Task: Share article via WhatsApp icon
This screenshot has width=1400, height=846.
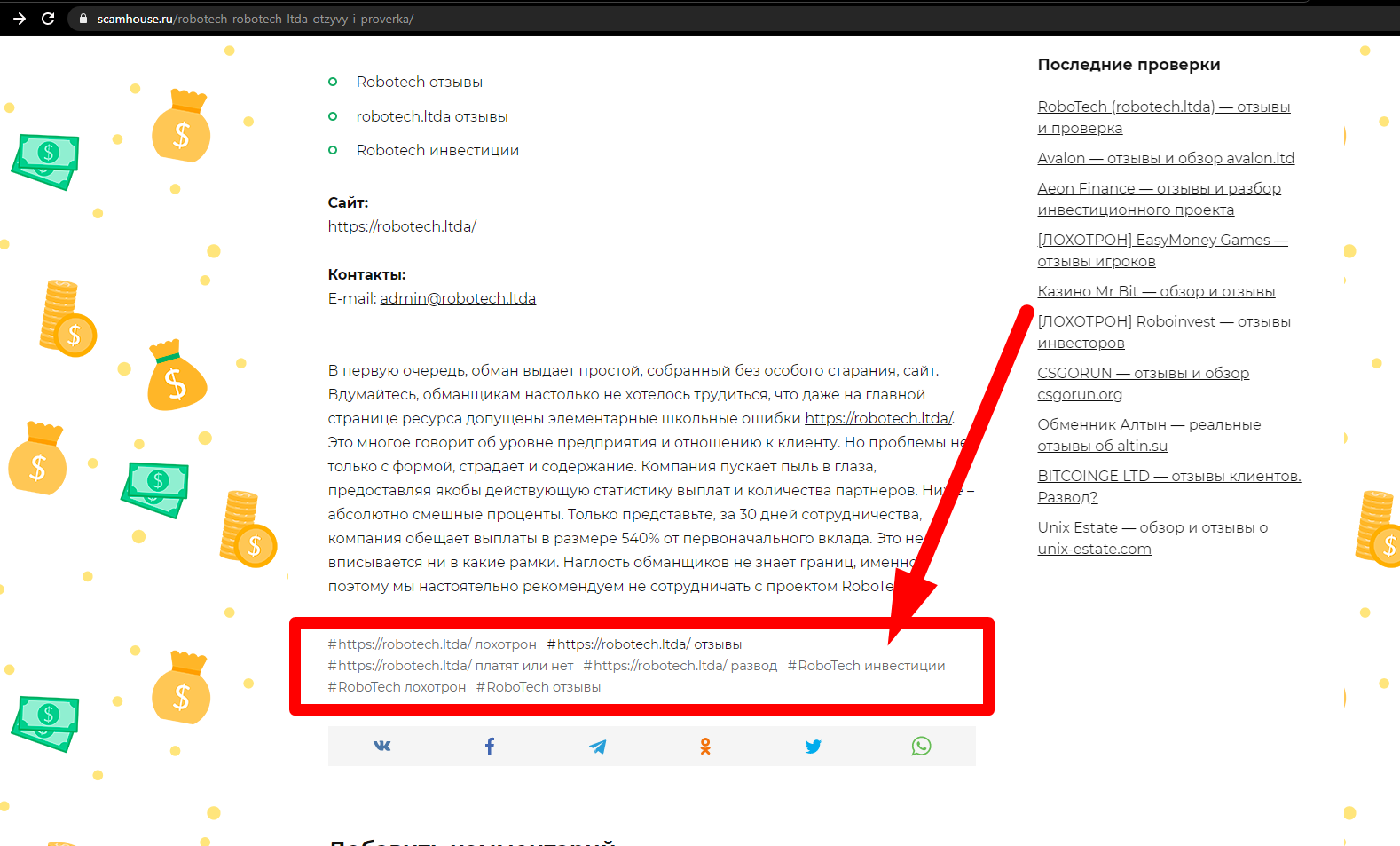Action: click(921, 746)
